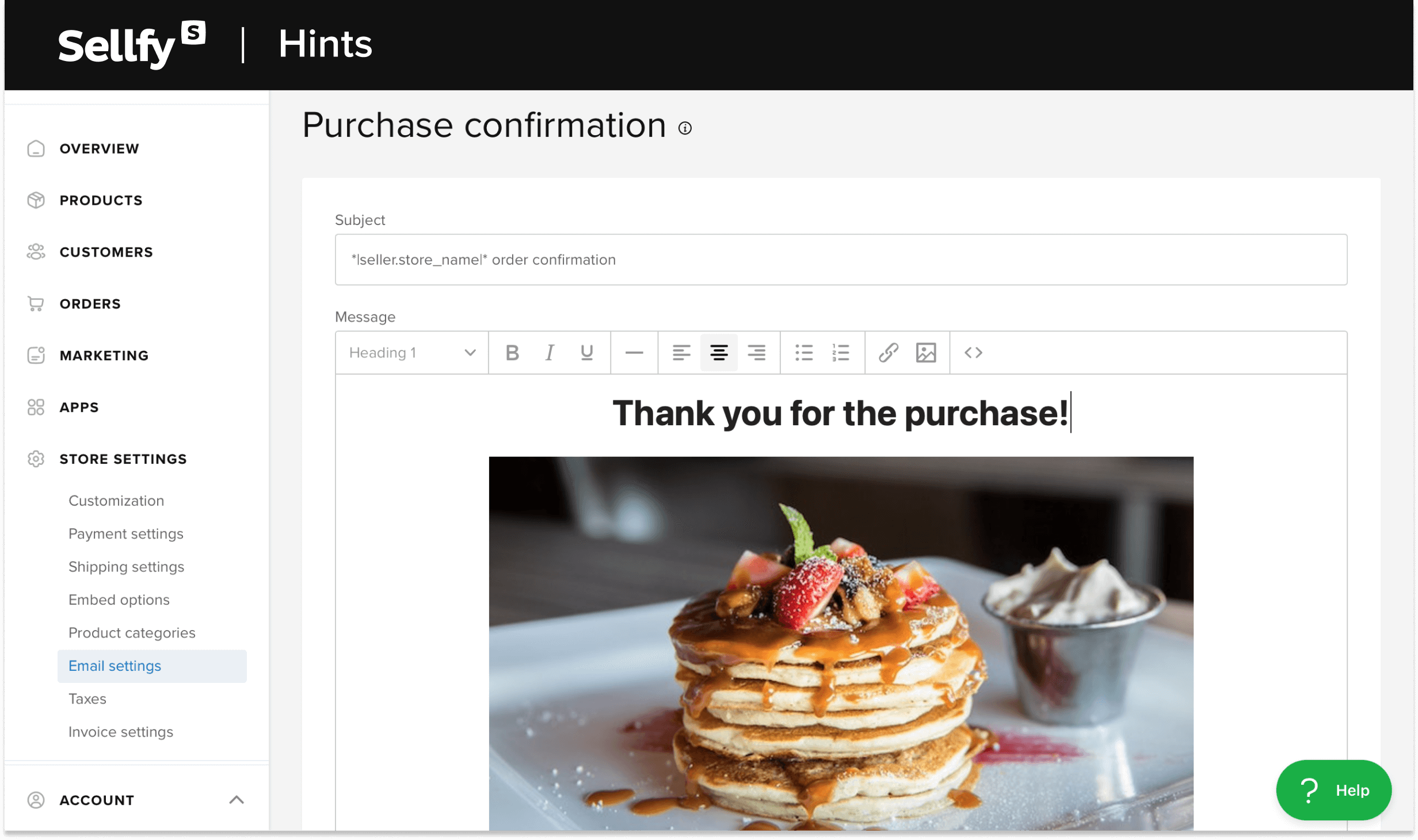The width and height of the screenshot is (1418, 840).
Task: Click the Insert Link icon
Action: coord(887,352)
